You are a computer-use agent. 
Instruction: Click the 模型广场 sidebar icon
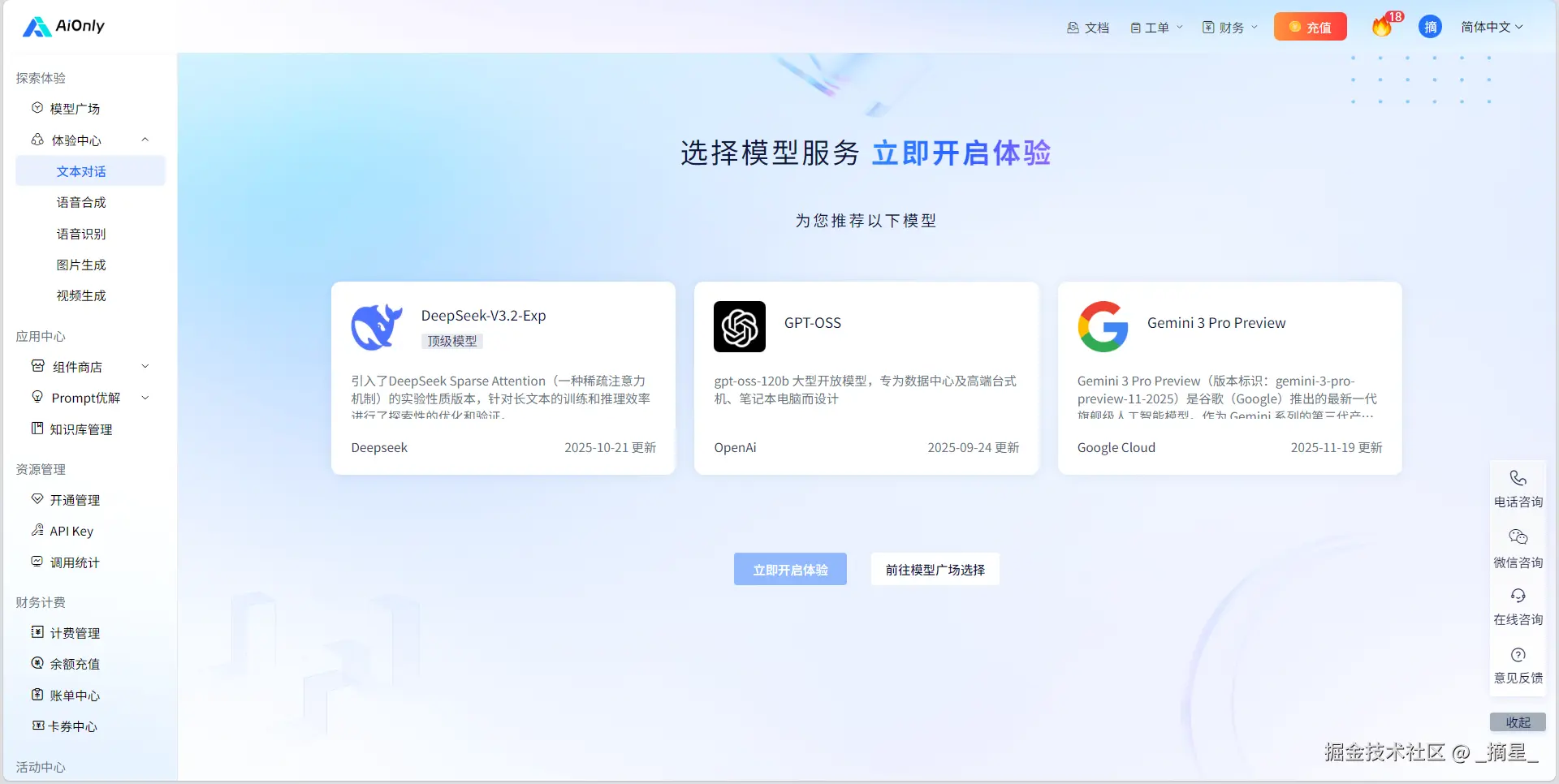click(37, 108)
